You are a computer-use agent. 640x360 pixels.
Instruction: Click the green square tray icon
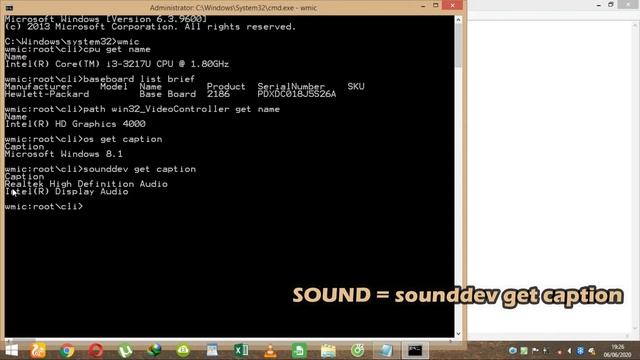click(x=524, y=351)
